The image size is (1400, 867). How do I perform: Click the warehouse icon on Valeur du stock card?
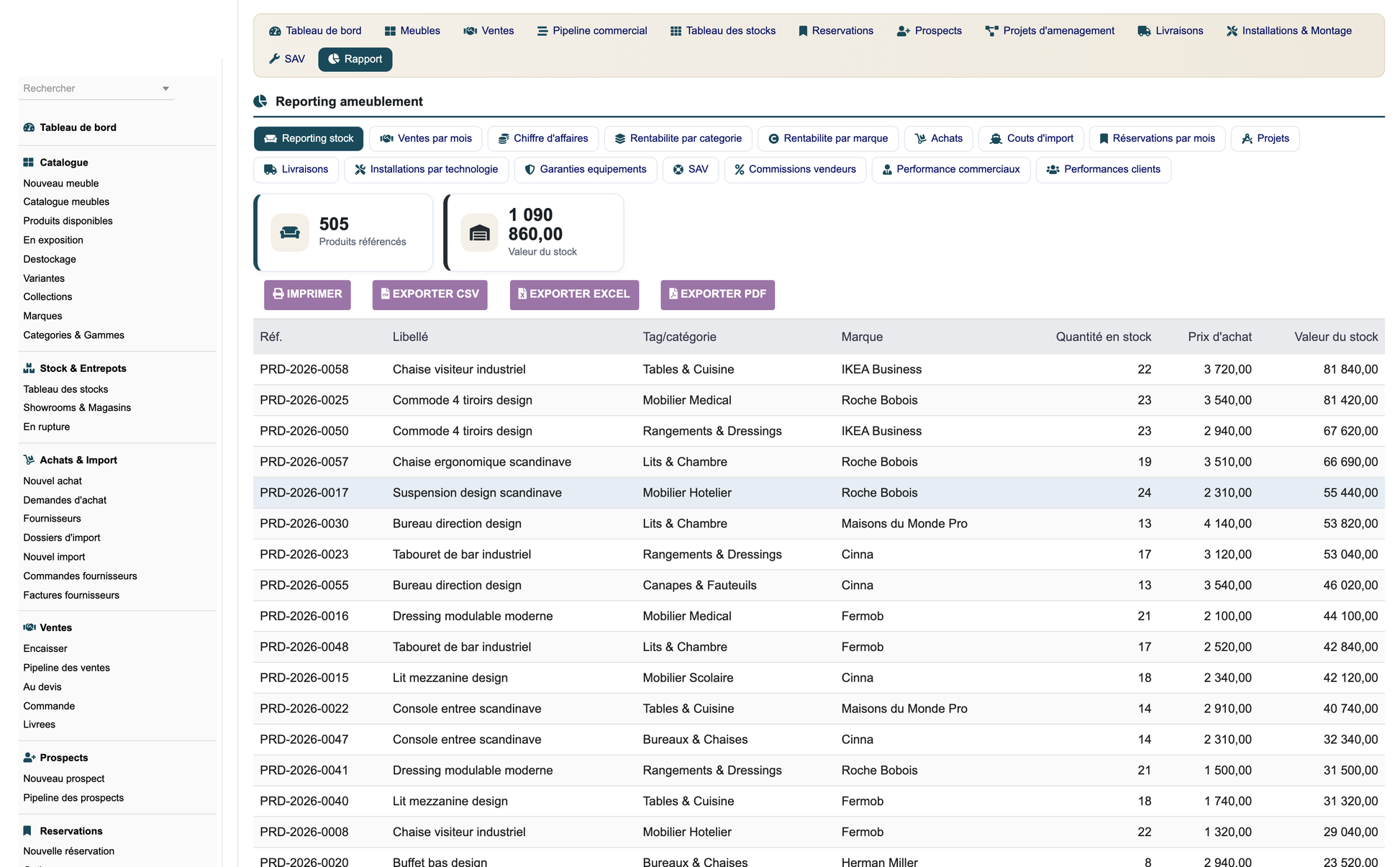479,232
